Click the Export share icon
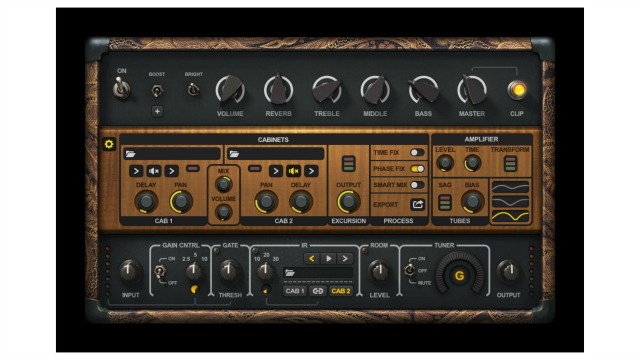Viewport: 640px width, 360px height. 417,204
